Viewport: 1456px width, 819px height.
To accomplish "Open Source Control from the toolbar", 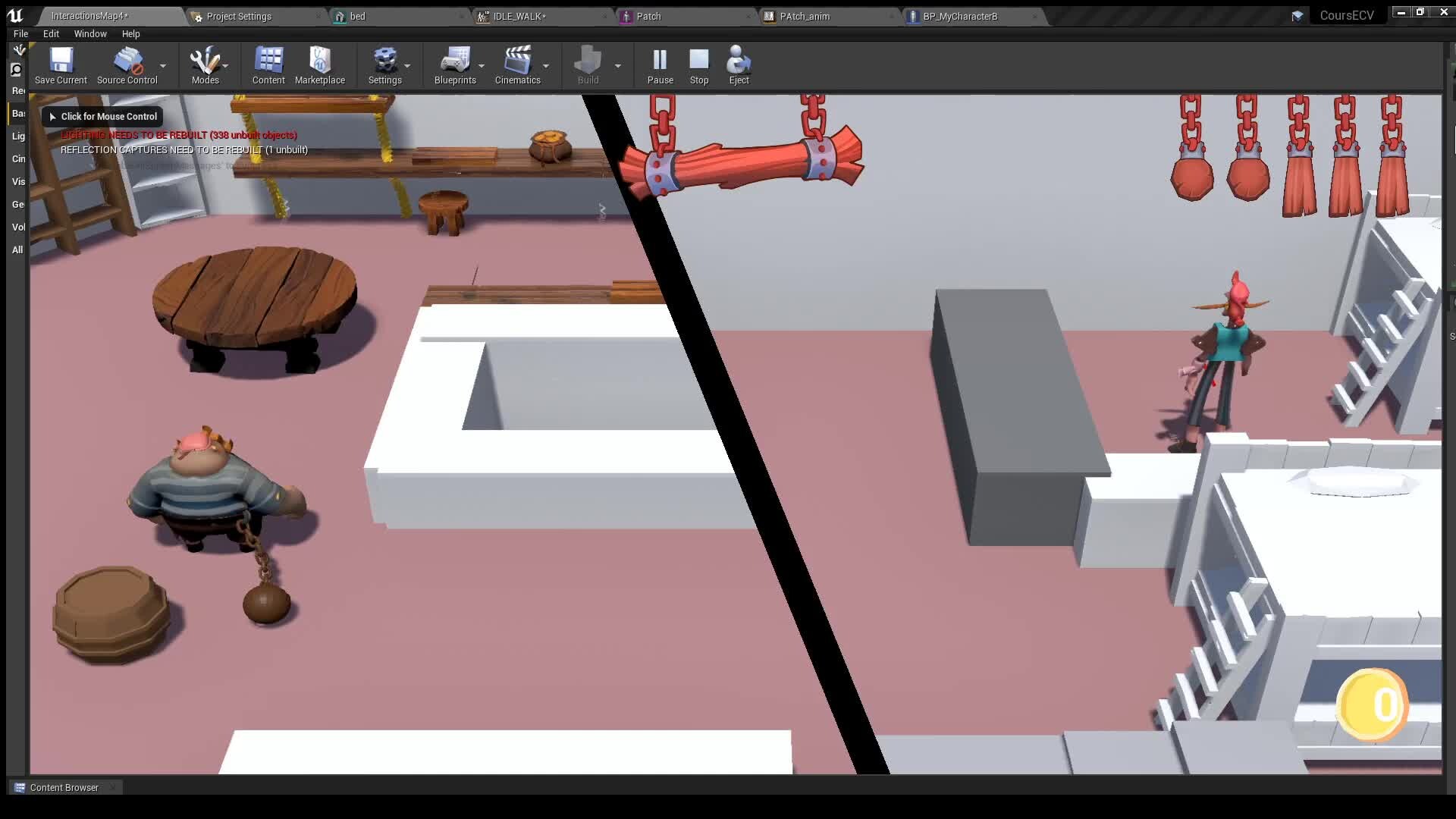I will 127,61.
